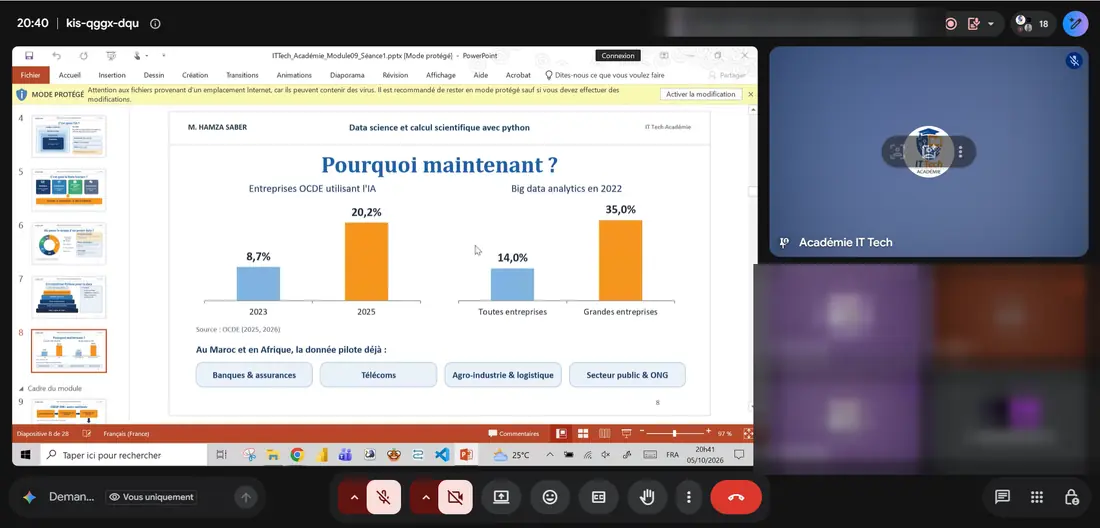The height and width of the screenshot is (528, 1100).
Task: Open Task View on the taskbar
Action: (221, 455)
